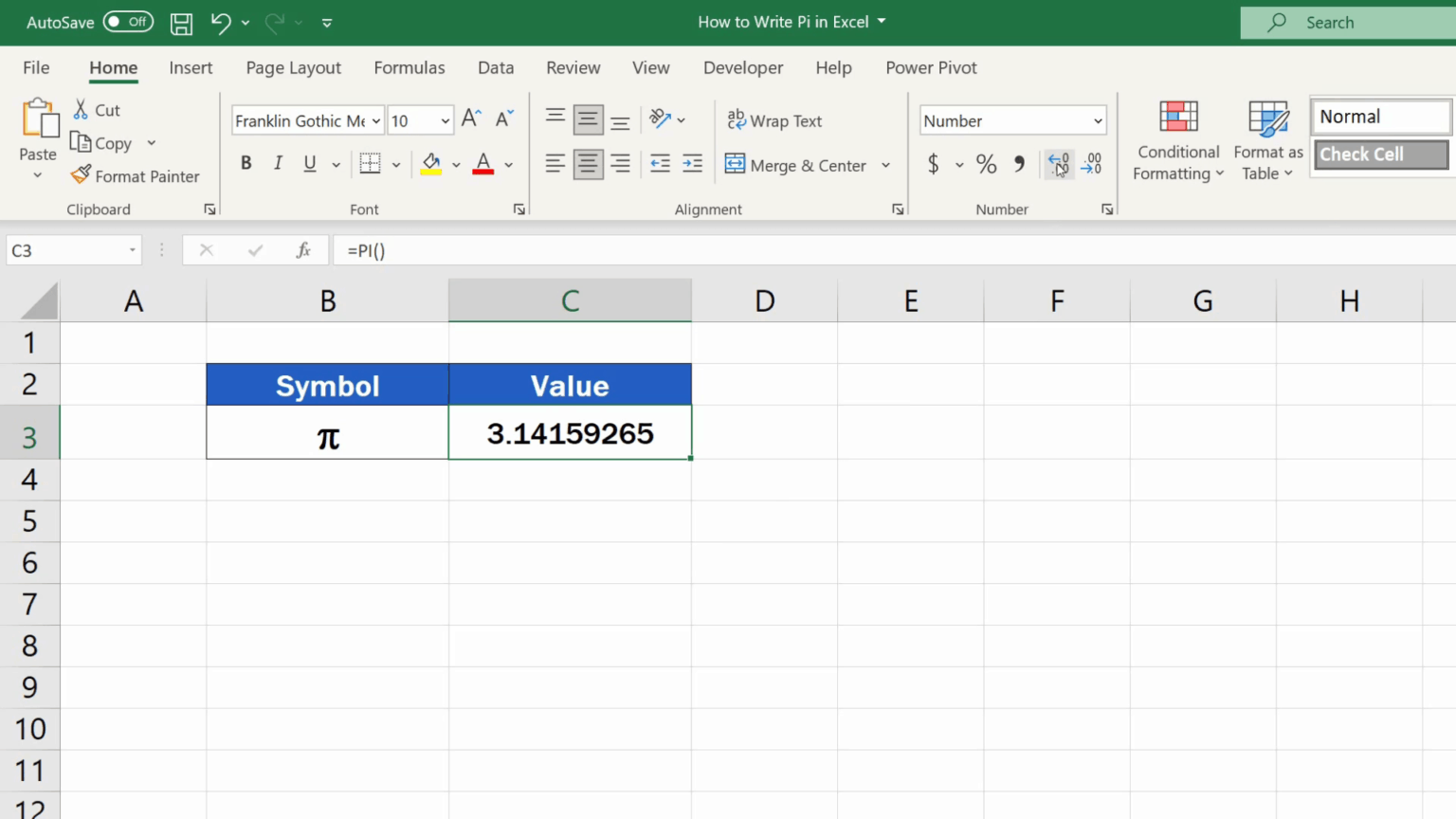Expand the Fill Color dropdown arrow
Image resolution: width=1456 pixels, height=819 pixels.
click(x=456, y=164)
